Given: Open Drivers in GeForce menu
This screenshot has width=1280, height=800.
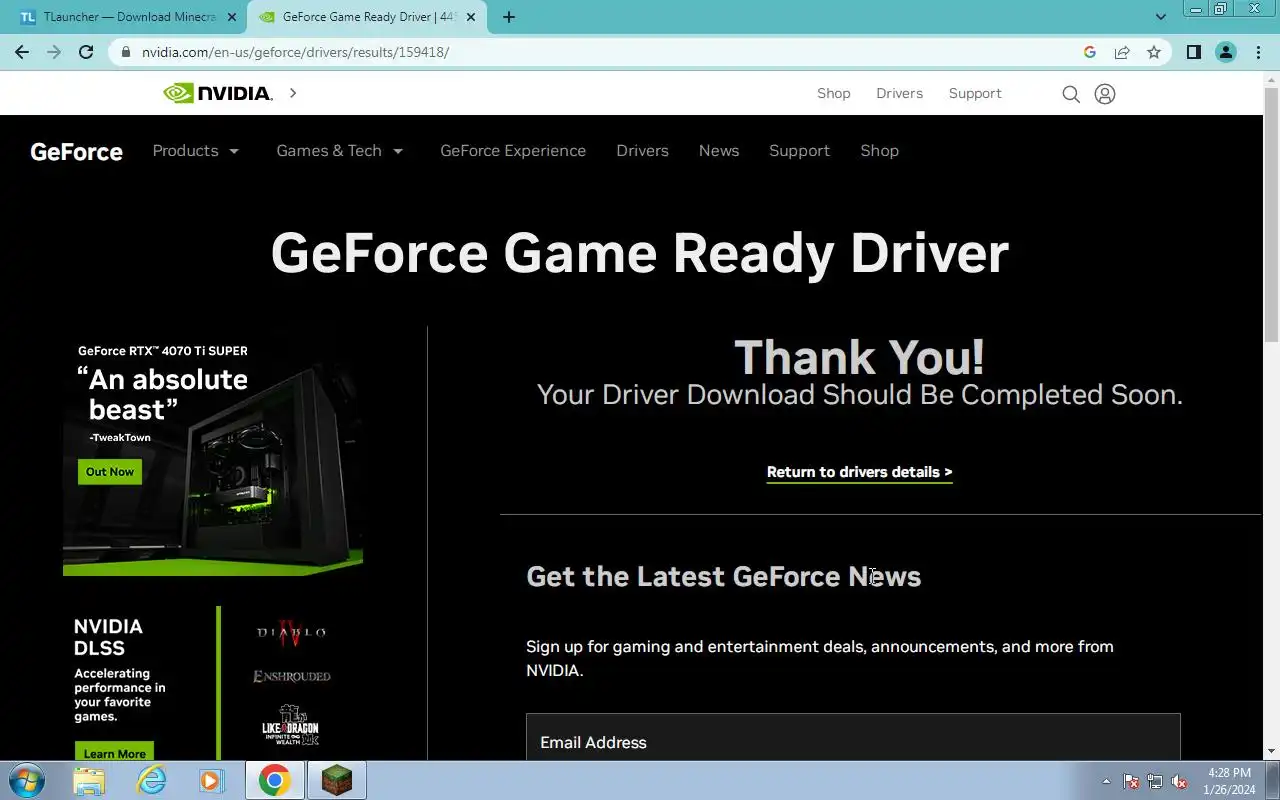Looking at the screenshot, I should coord(642,151).
